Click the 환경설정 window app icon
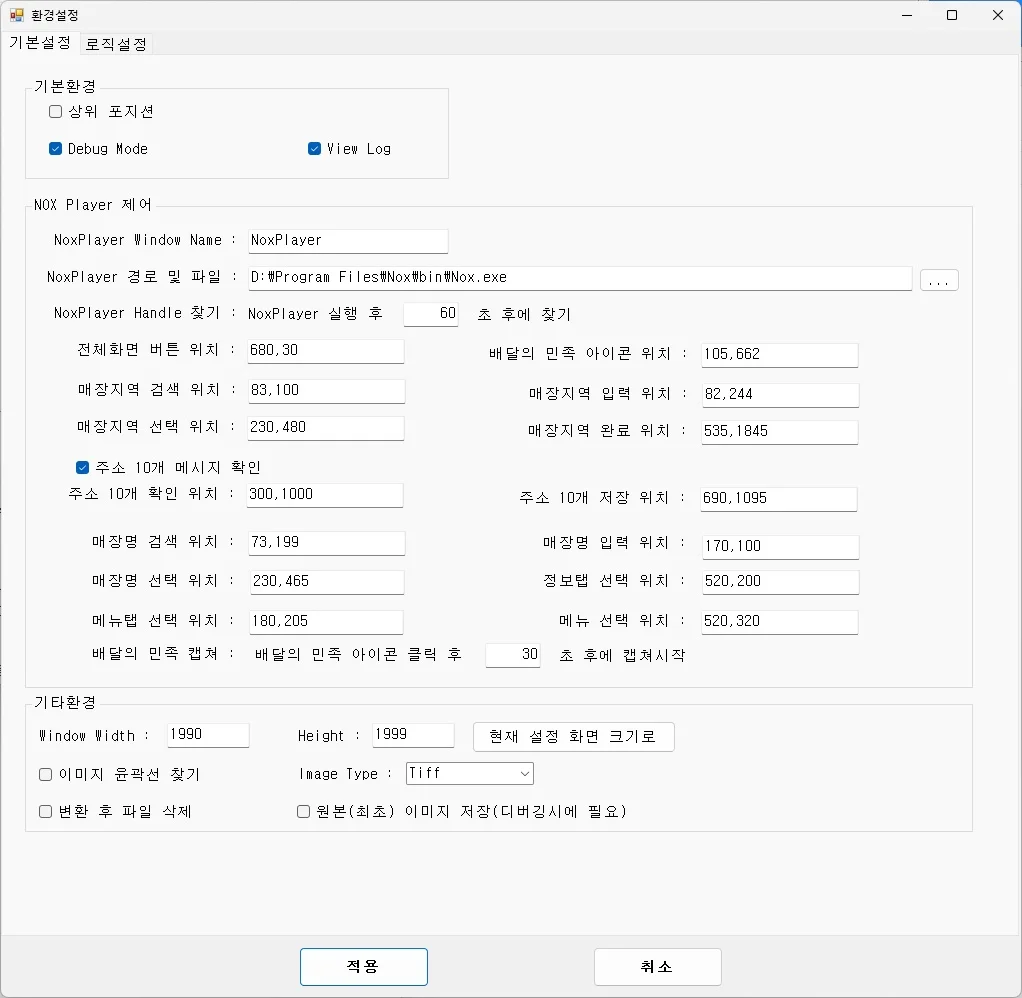 pos(16,15)
